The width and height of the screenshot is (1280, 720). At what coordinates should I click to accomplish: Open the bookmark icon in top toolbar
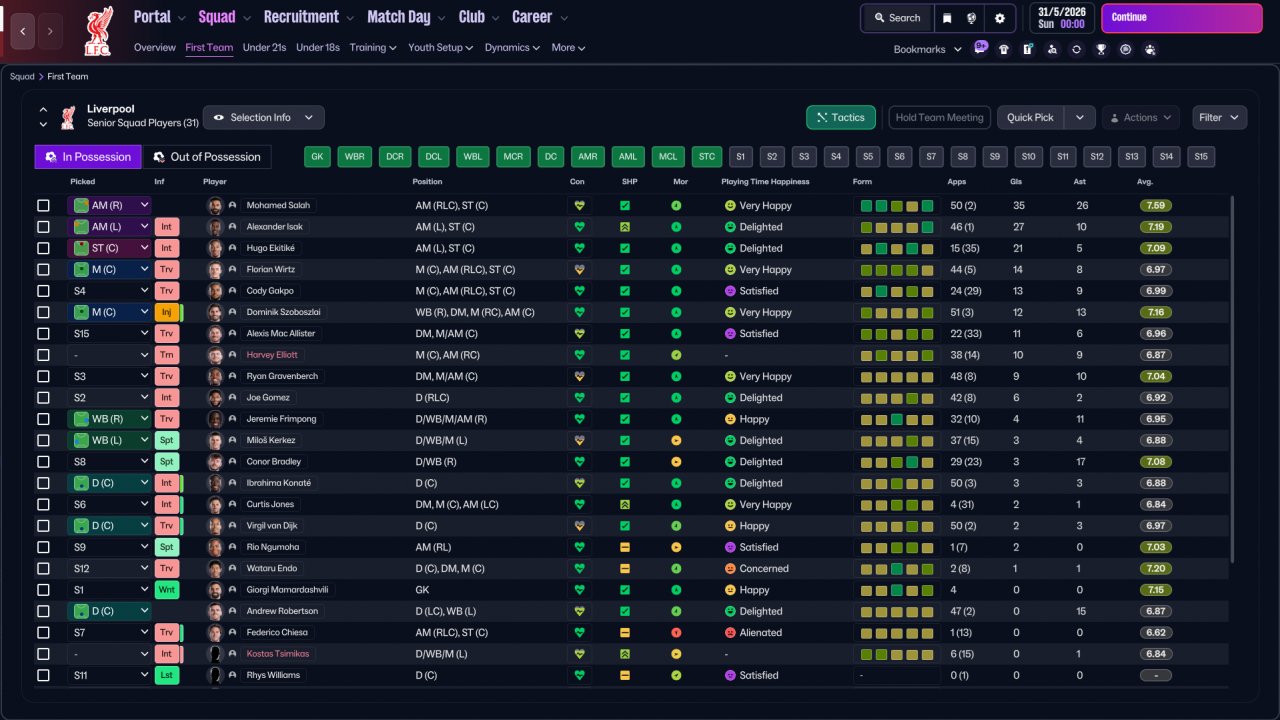pyautogui.click(x=947, y=18)
